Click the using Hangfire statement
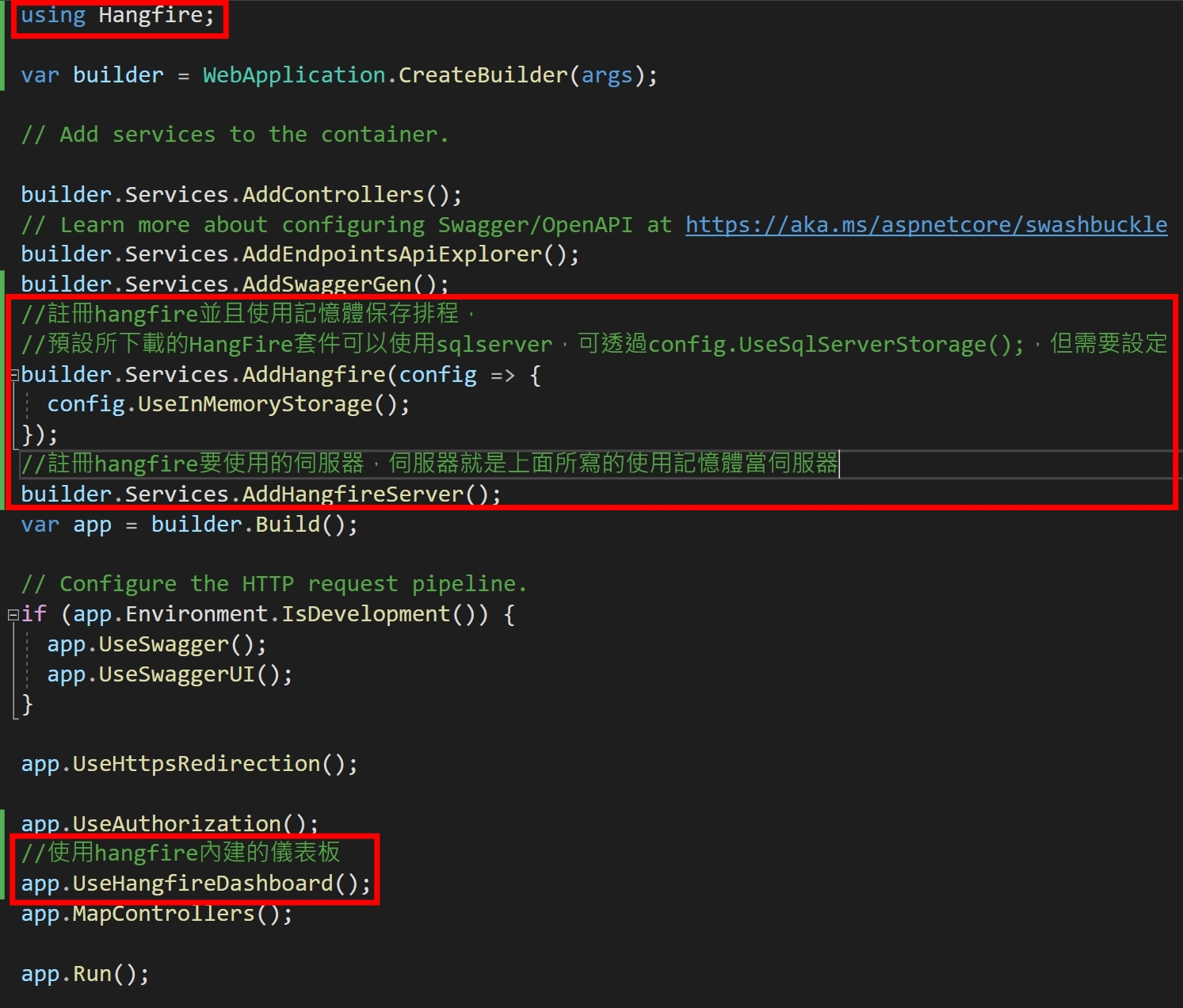The height and width of the screenshot is (1008, 1183). pos(117,16)
